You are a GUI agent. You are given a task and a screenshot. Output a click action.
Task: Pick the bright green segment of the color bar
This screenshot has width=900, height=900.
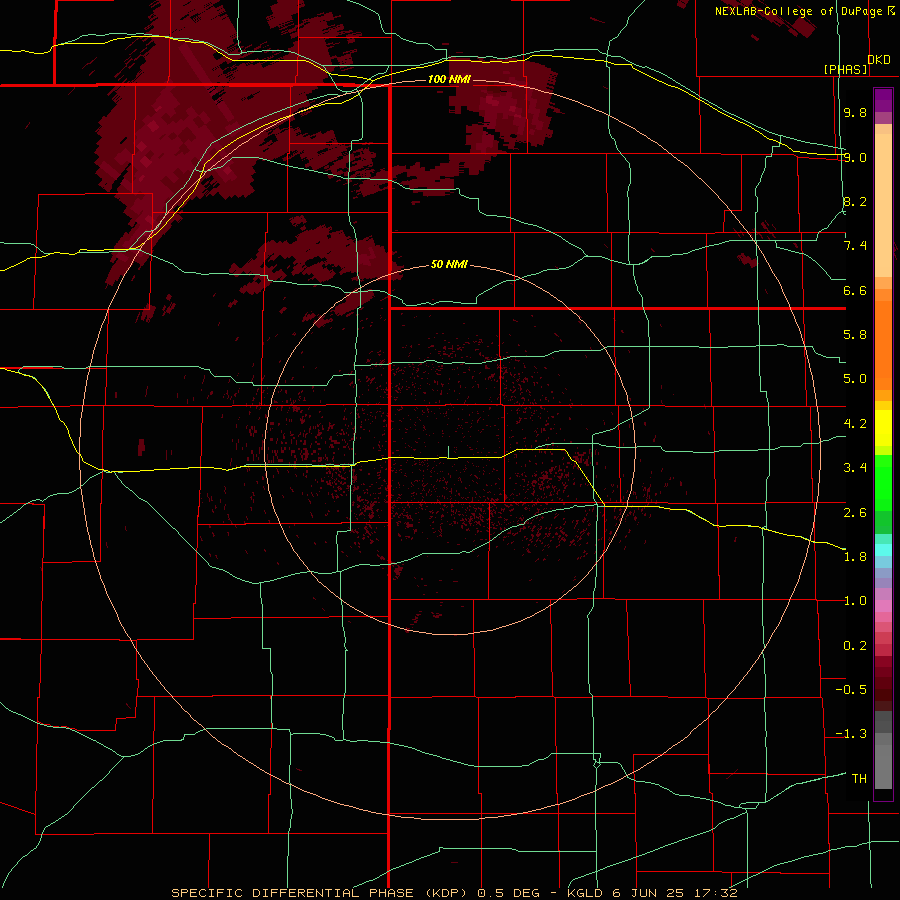coord(883,482)
